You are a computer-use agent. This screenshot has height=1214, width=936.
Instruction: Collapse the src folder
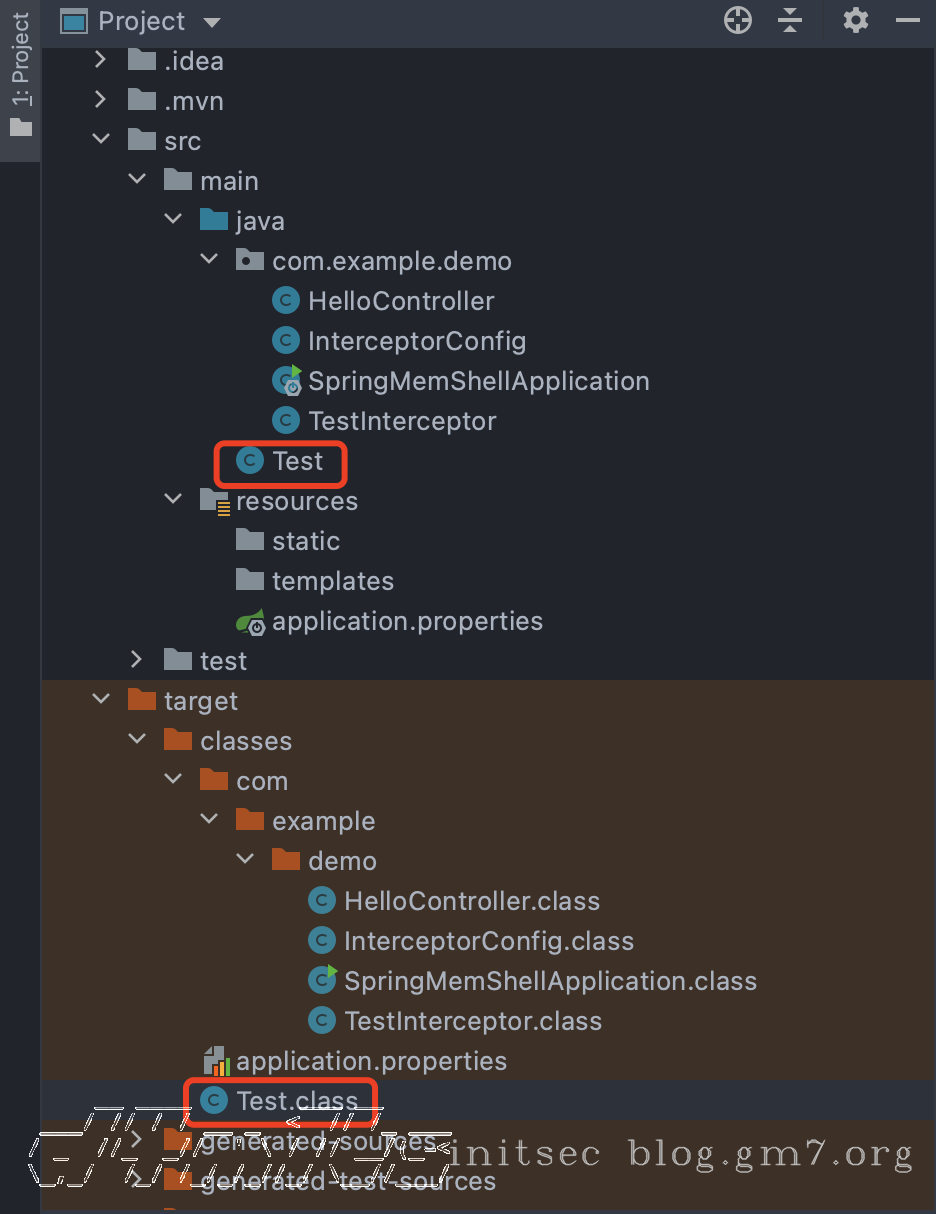(100, 141)
